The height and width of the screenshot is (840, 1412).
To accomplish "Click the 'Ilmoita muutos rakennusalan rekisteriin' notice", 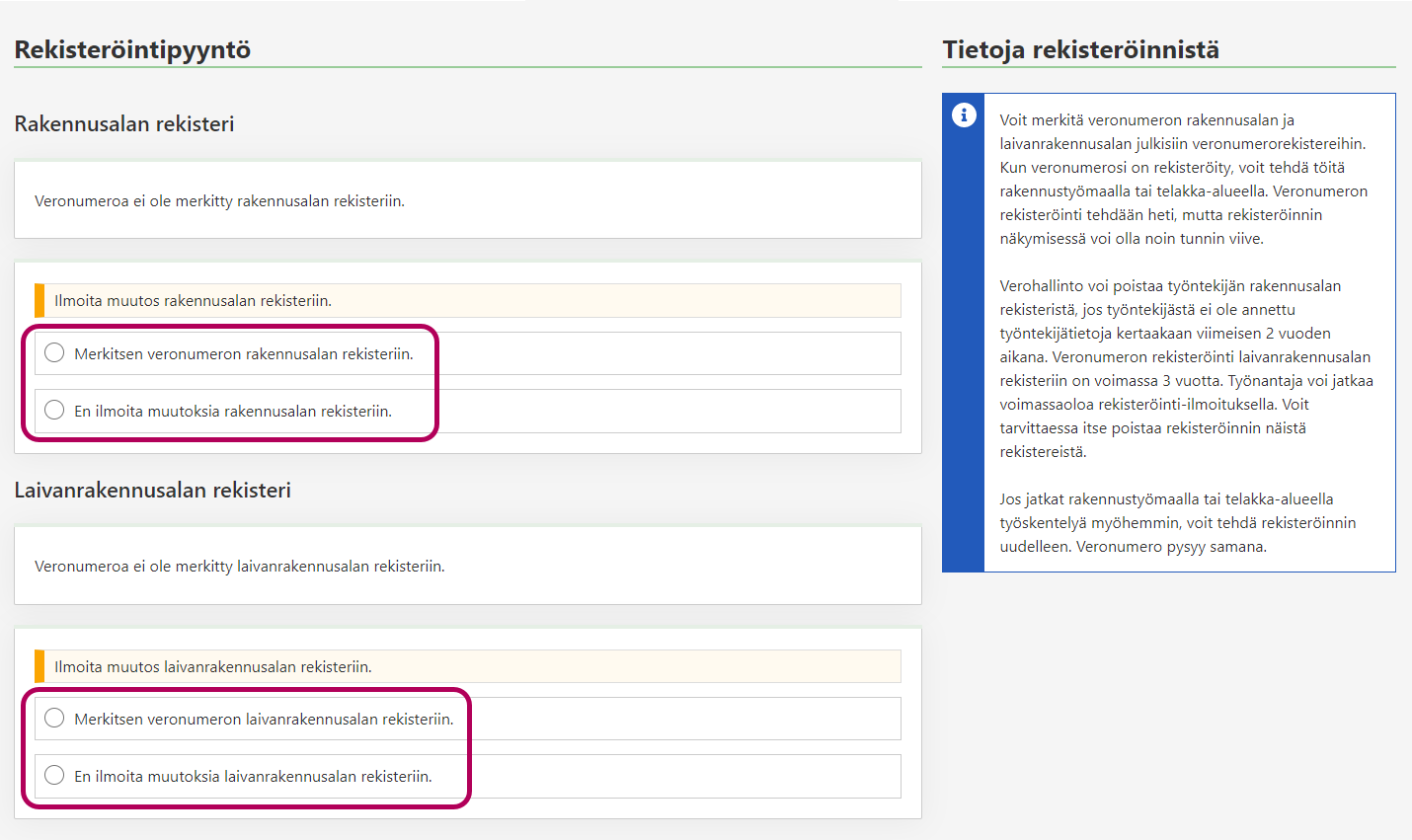I will pyautogui.click(x=193, y=301).
